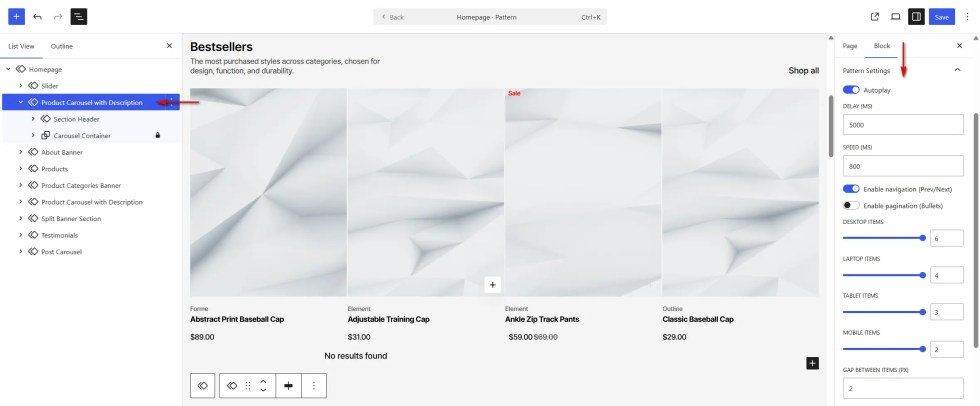
Task: Click the undo arrow in top toolbar
Action: tap(38, 17)
